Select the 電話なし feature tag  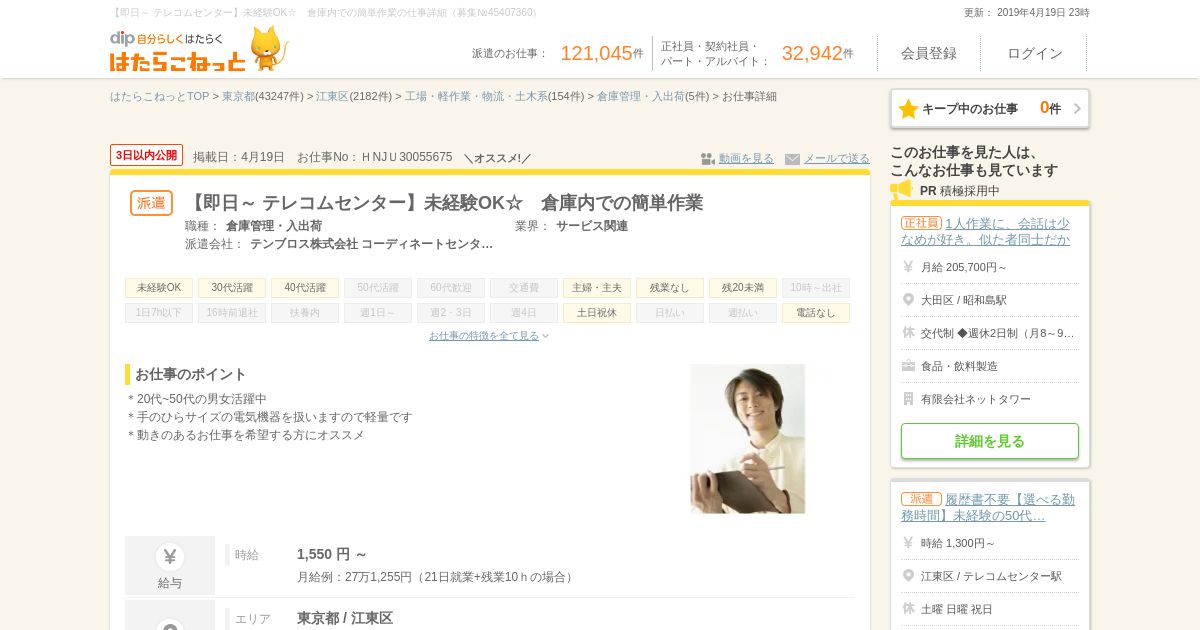816,313
